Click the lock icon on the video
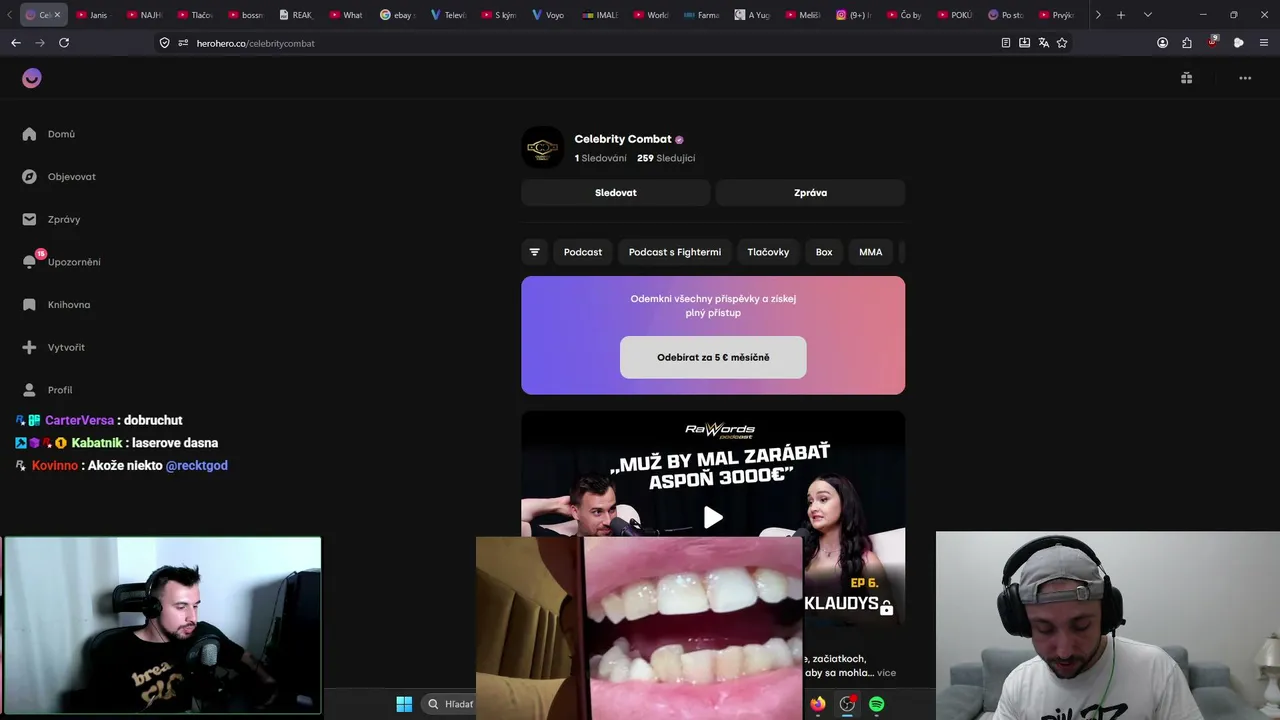Screen dimensions: 1280x720 [886, 607]
